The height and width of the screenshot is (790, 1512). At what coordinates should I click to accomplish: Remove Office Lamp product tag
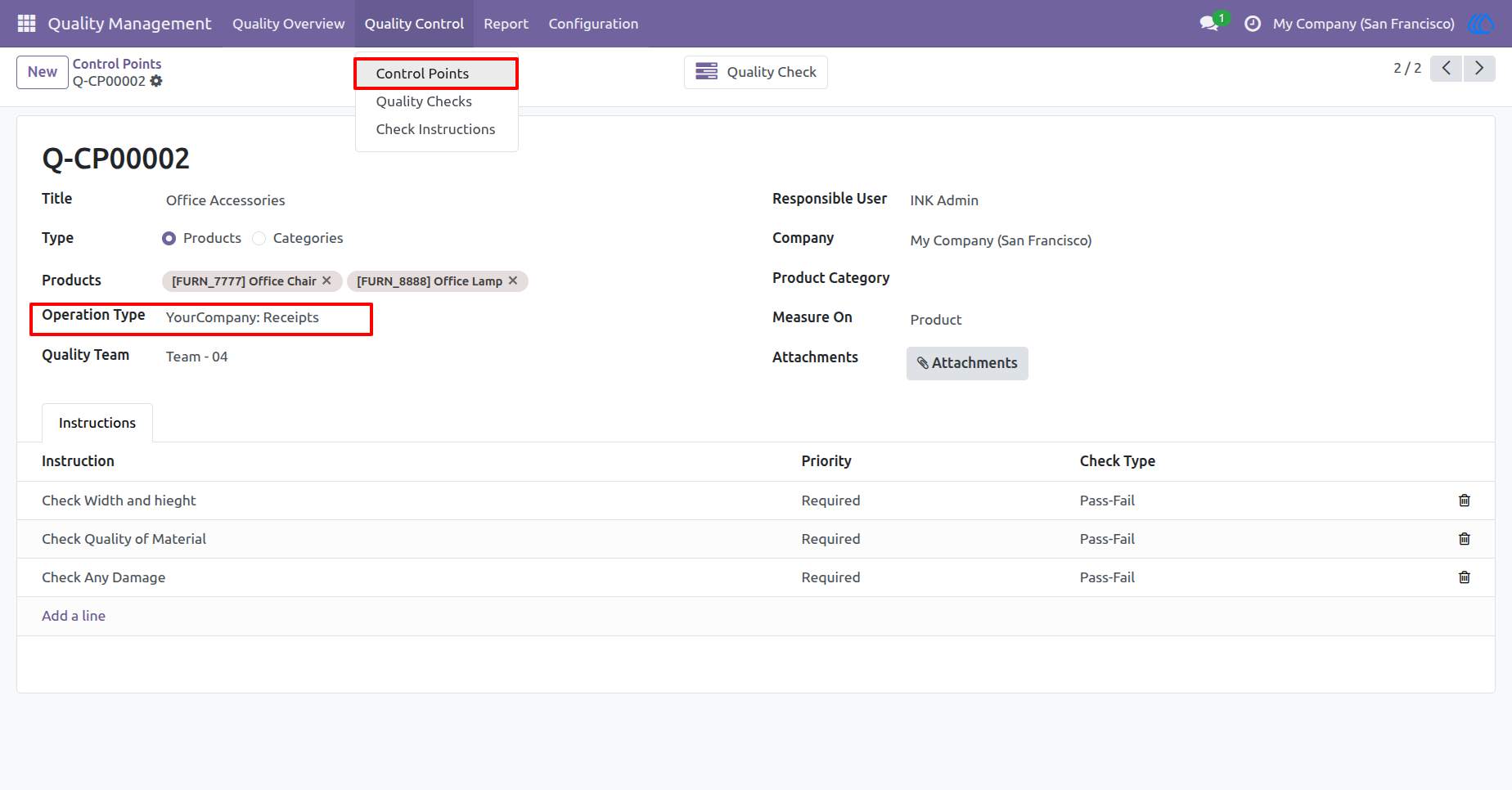tap(513, 281)
